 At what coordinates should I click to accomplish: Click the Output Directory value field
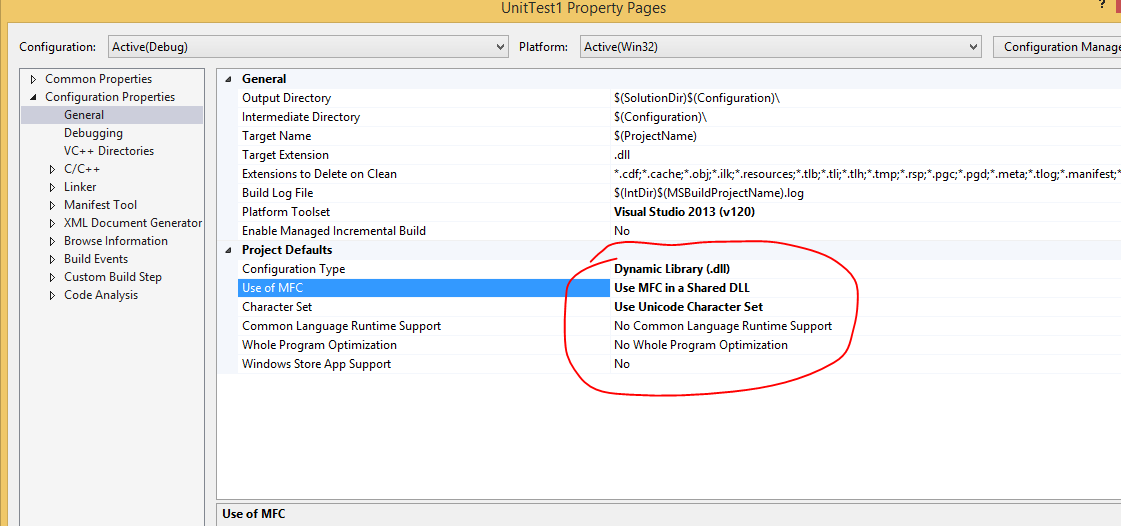[x=696, y=98]
